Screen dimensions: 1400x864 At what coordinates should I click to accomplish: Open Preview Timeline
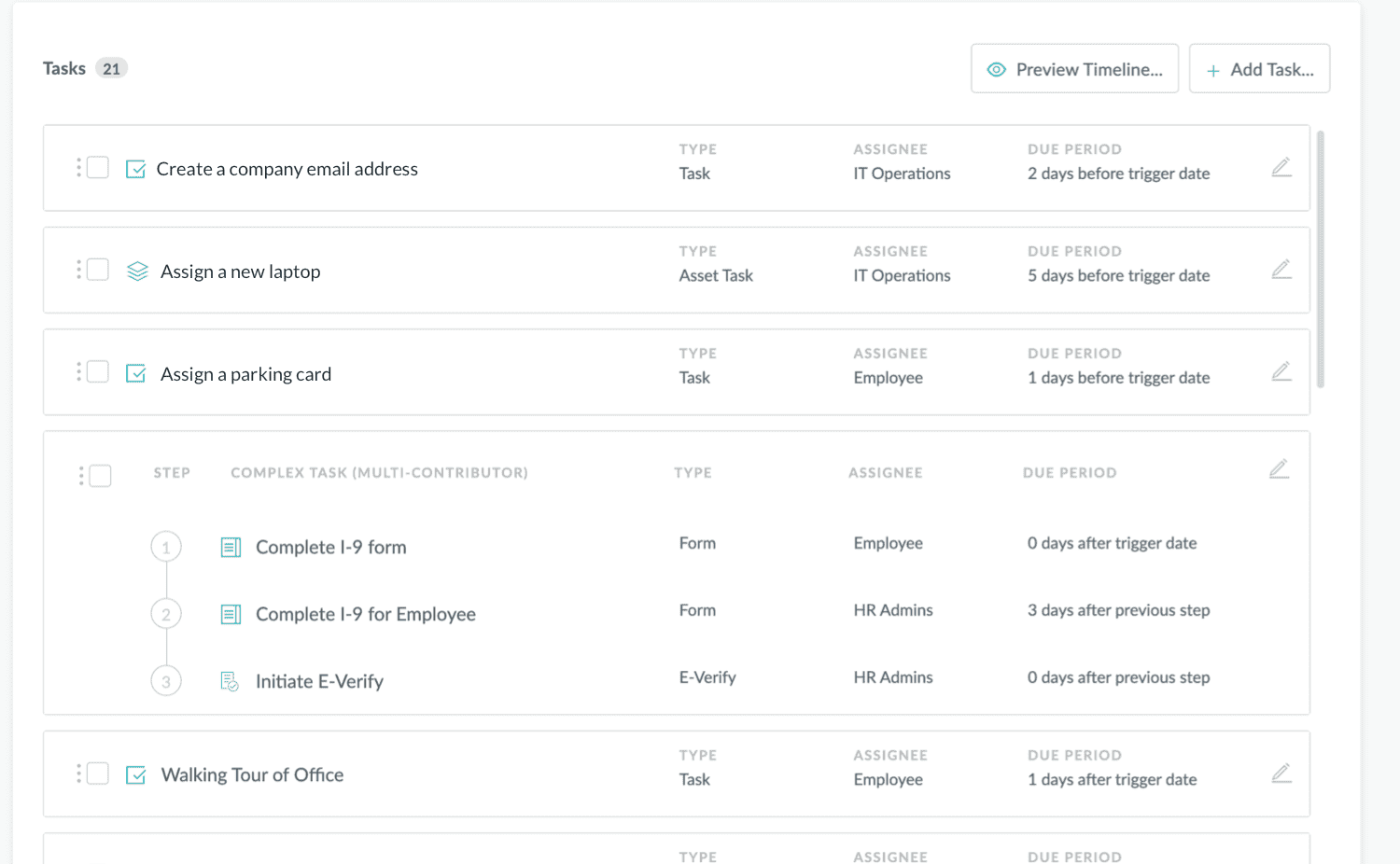coord(1074,69)
